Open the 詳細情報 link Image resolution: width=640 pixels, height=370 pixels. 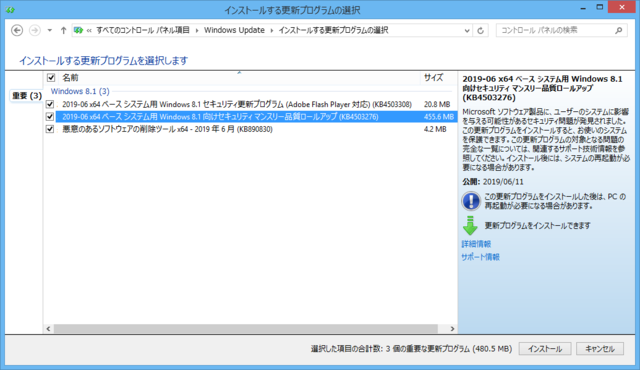pyautogui.click(x=476, y=244)
